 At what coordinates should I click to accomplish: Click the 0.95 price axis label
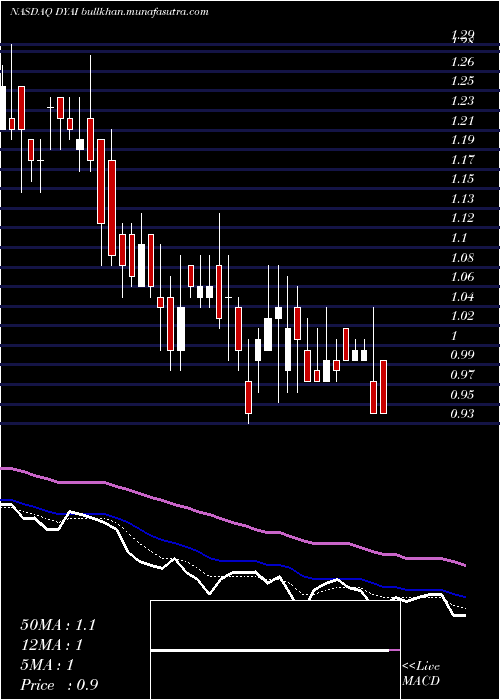pos(462,395)
